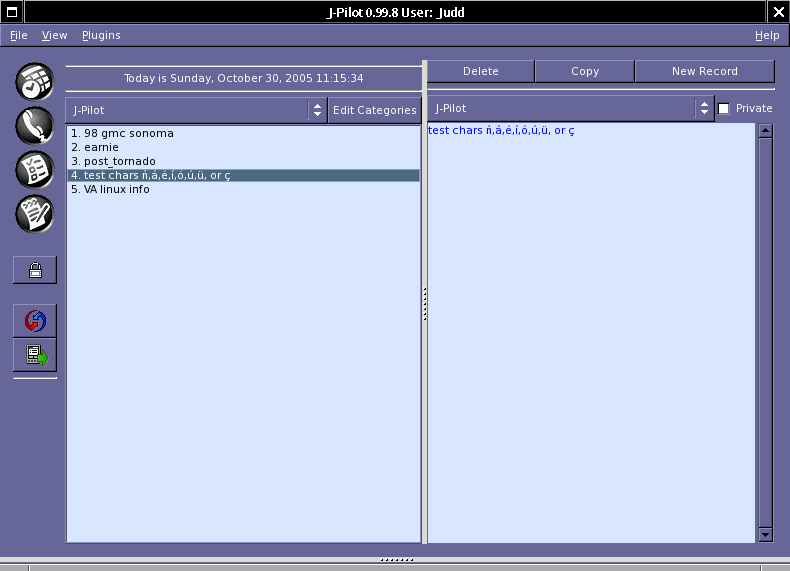Start sync with red-blue arrows icon
Image resolution: width=790 pixels, height=571 pixels.
[x=35, y=321]
